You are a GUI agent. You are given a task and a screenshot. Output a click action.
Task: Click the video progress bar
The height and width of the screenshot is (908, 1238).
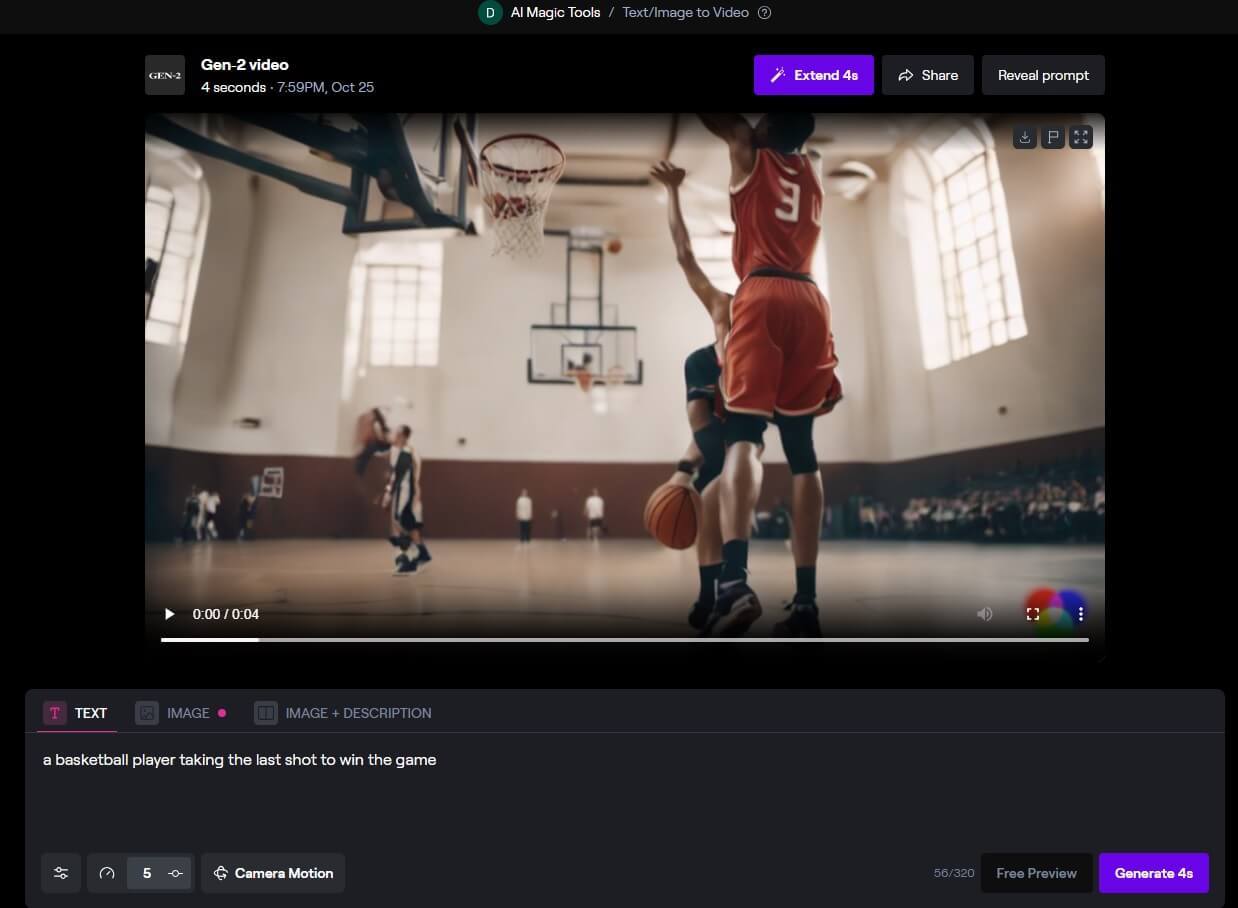pos(624,639)
